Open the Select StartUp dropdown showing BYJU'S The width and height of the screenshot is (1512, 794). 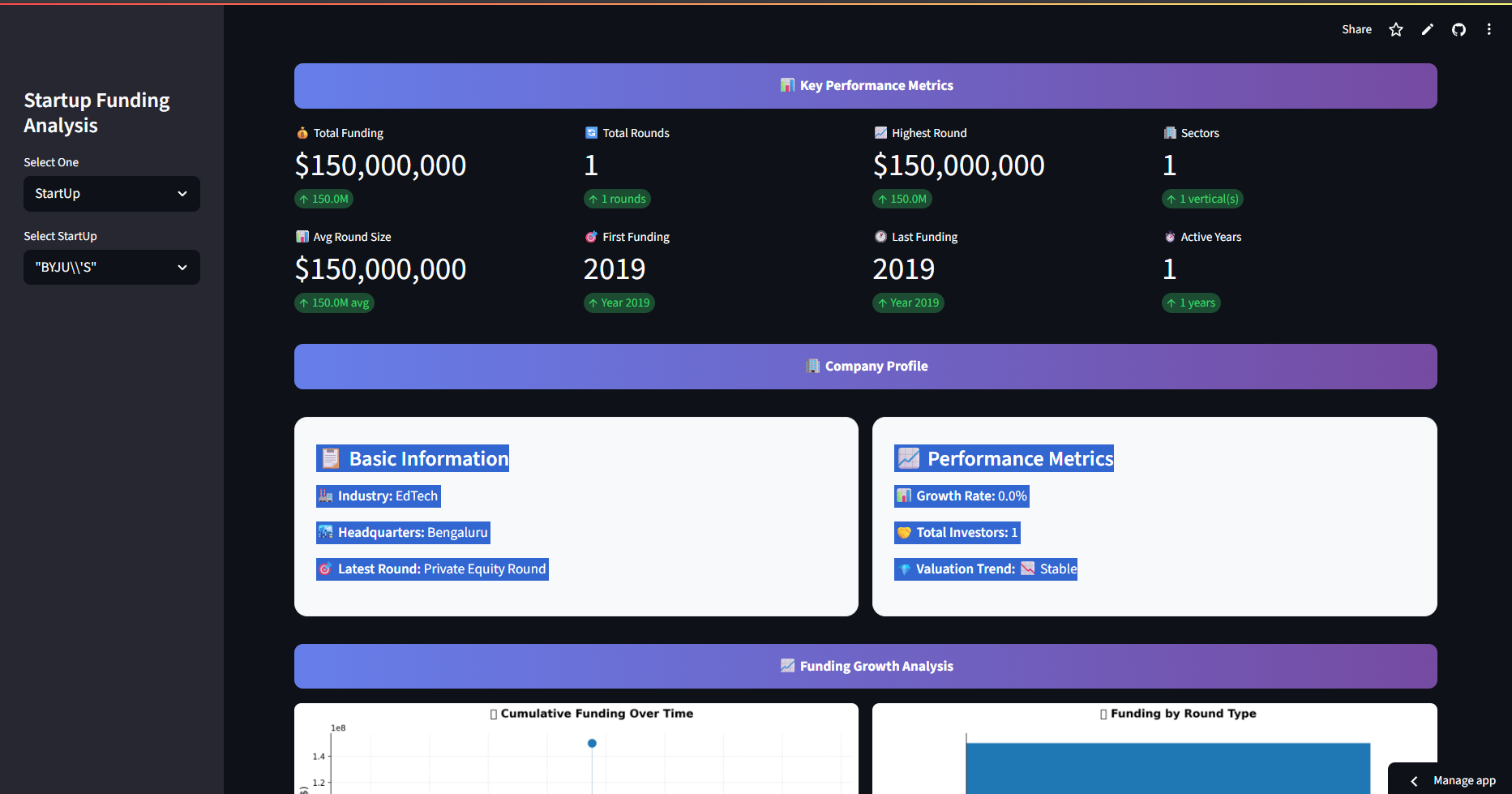(112, 268)
